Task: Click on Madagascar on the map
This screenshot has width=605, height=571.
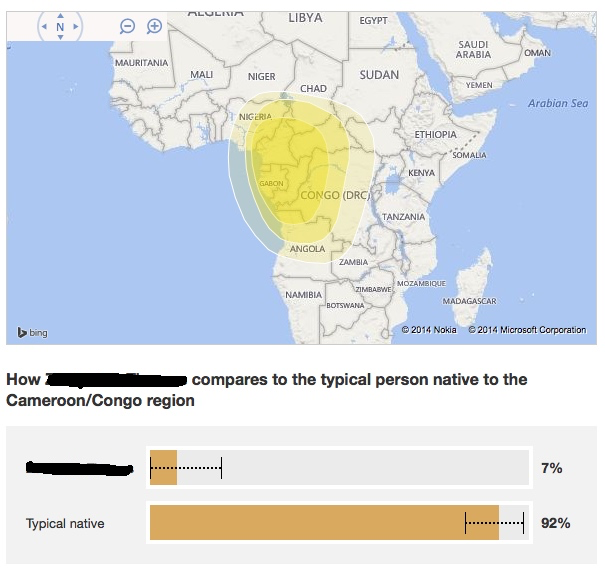Action: [470, 301]
